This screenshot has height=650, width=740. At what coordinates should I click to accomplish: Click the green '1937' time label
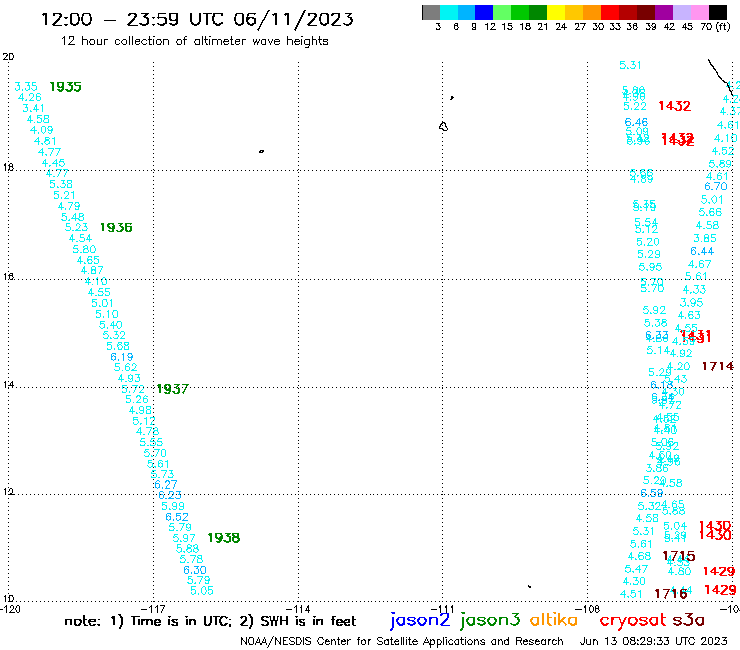pyautogui.click(x=172, y=389)
